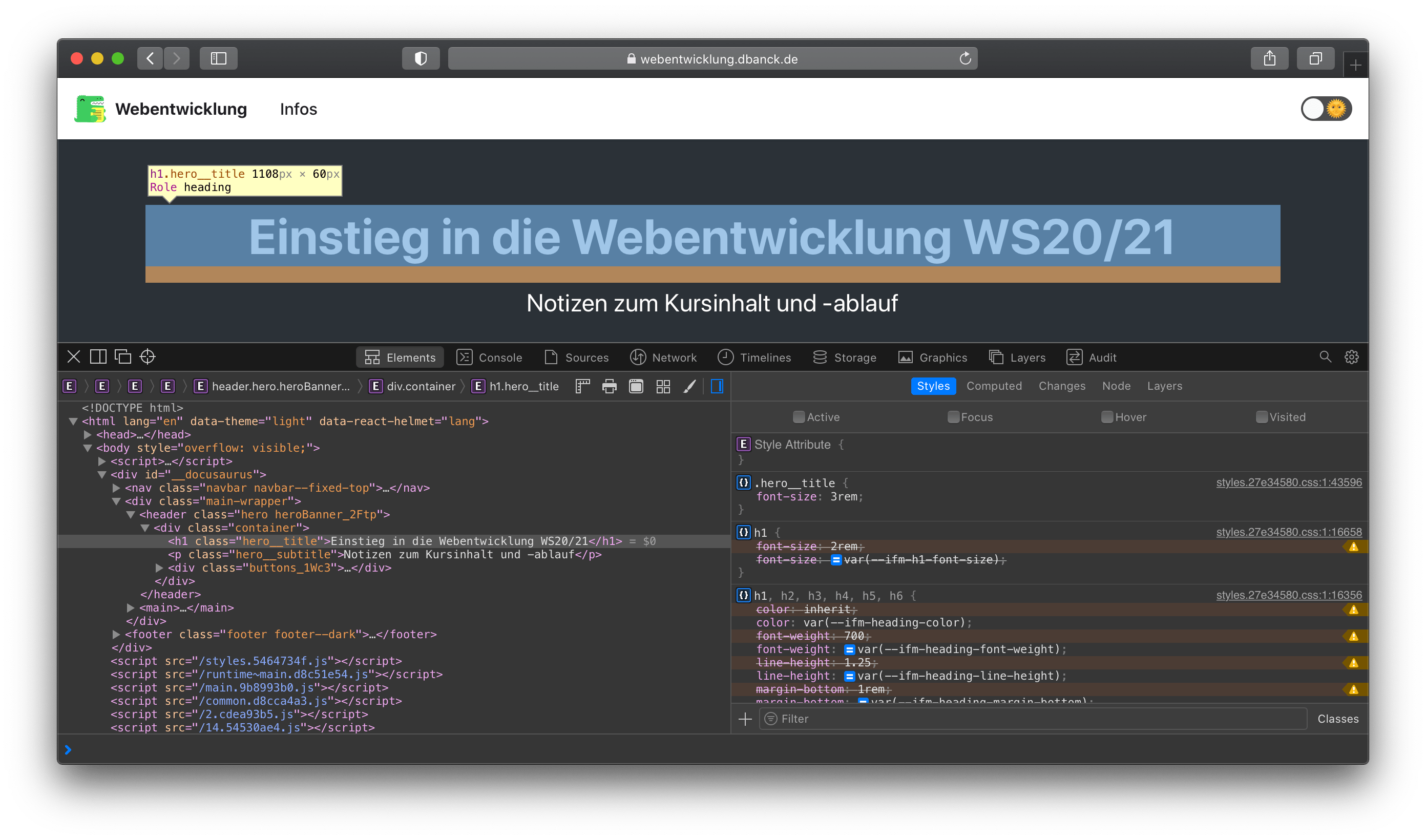Click the inspector search magnifier icon

1325,356
